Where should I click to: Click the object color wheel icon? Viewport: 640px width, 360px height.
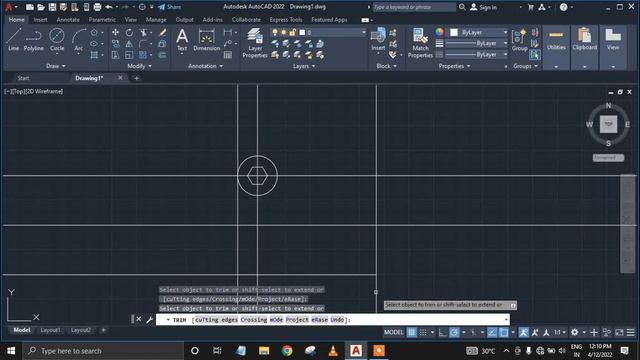(x=439, y=32)
